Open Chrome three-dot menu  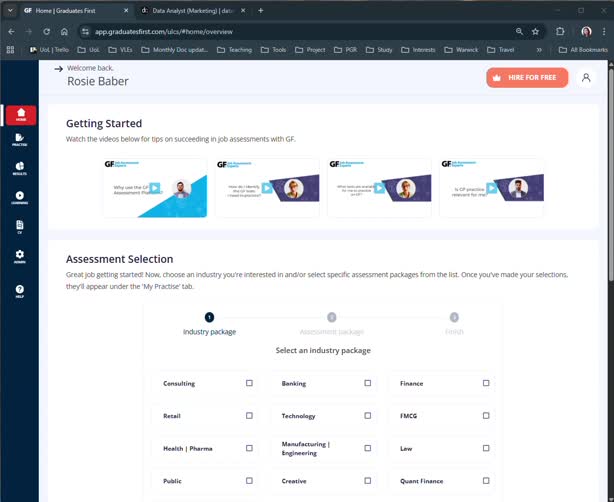tap(604, 32)
